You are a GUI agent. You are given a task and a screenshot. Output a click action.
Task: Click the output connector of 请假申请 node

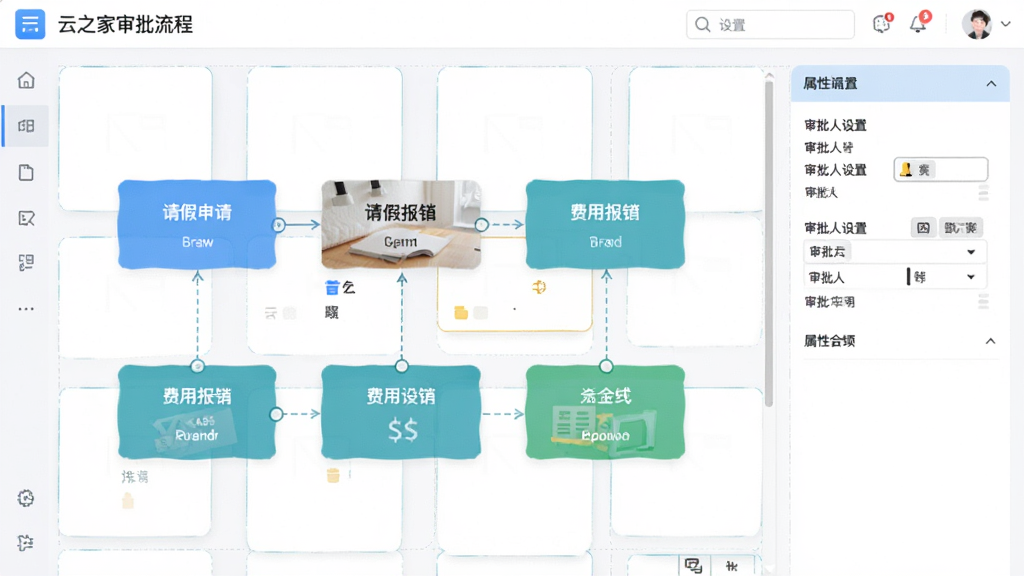pos(279,225)
